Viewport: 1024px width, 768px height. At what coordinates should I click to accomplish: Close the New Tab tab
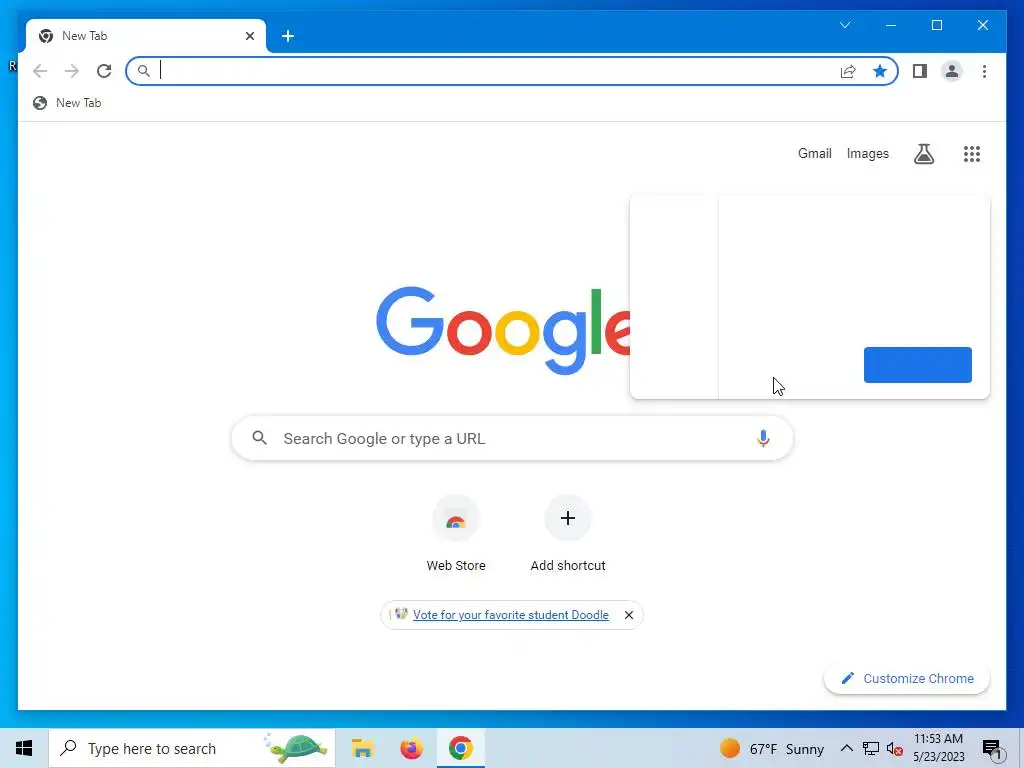[x=249, y=36]
